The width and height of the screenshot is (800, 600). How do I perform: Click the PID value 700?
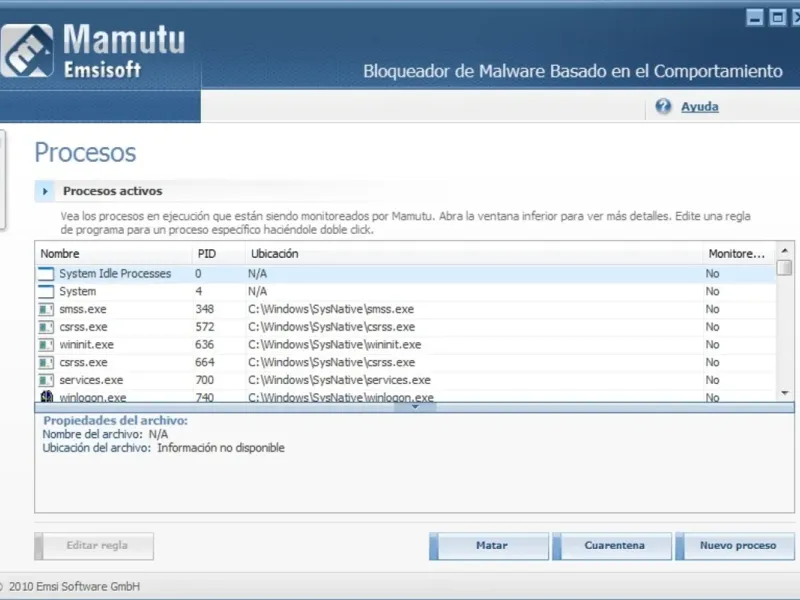click(205, 380)
